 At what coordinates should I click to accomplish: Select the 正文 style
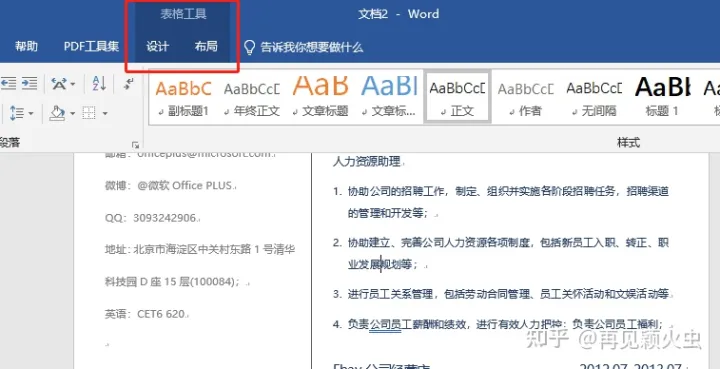point(457,97)
